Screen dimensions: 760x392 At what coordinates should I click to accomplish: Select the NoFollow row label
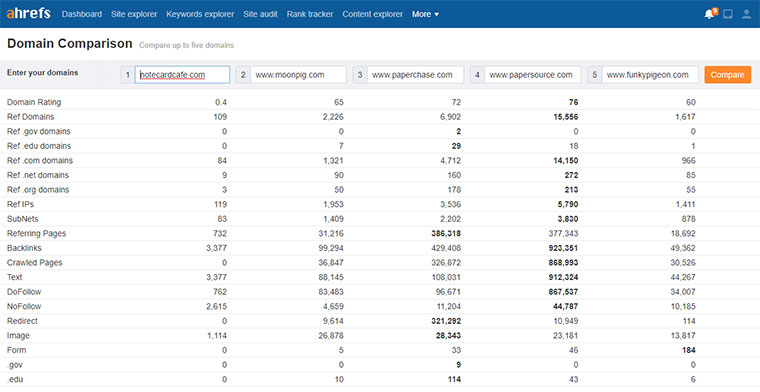24,306
